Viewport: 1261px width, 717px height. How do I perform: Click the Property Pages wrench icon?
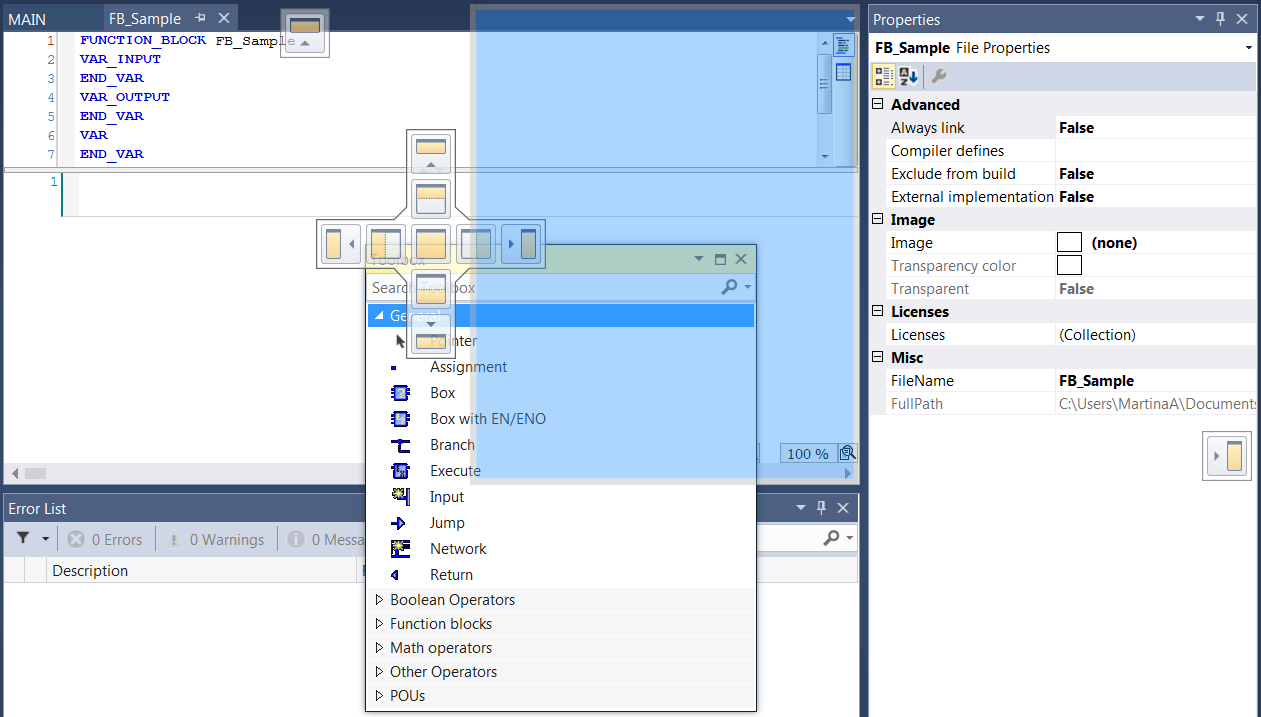[x=939, y=76]
